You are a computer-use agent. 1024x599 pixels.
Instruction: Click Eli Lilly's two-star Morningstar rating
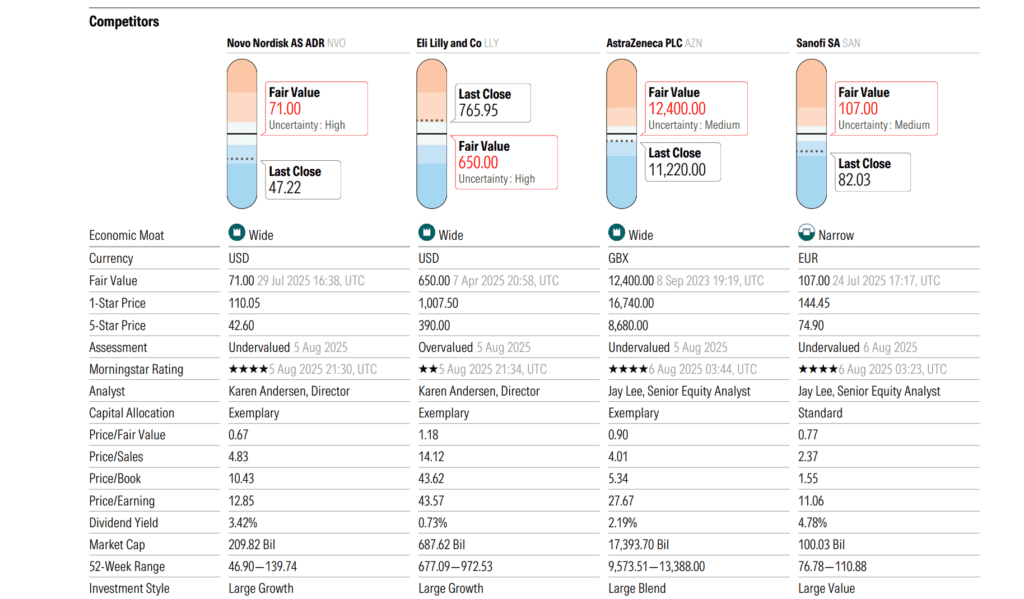(x=427, y=369)
